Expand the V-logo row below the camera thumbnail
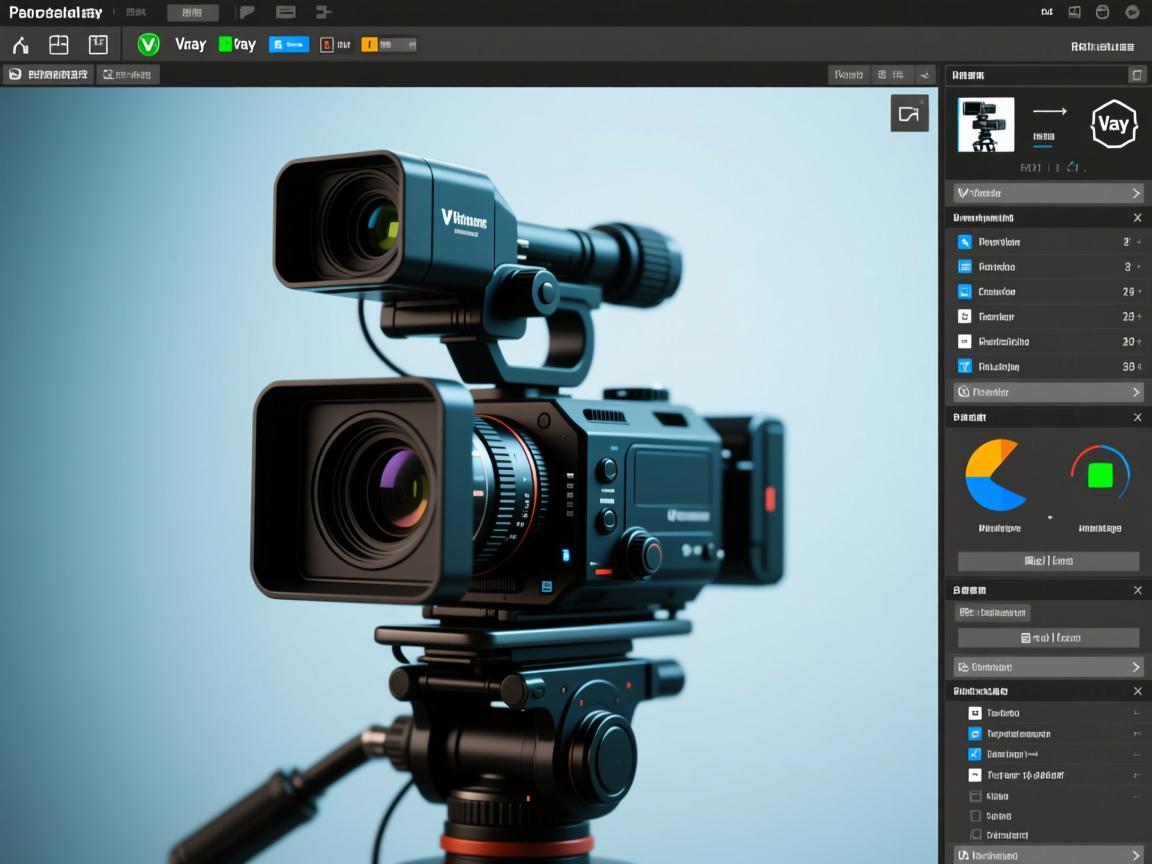The width and height of the screenshot is (1152, 864). (x=1045, y=193)
